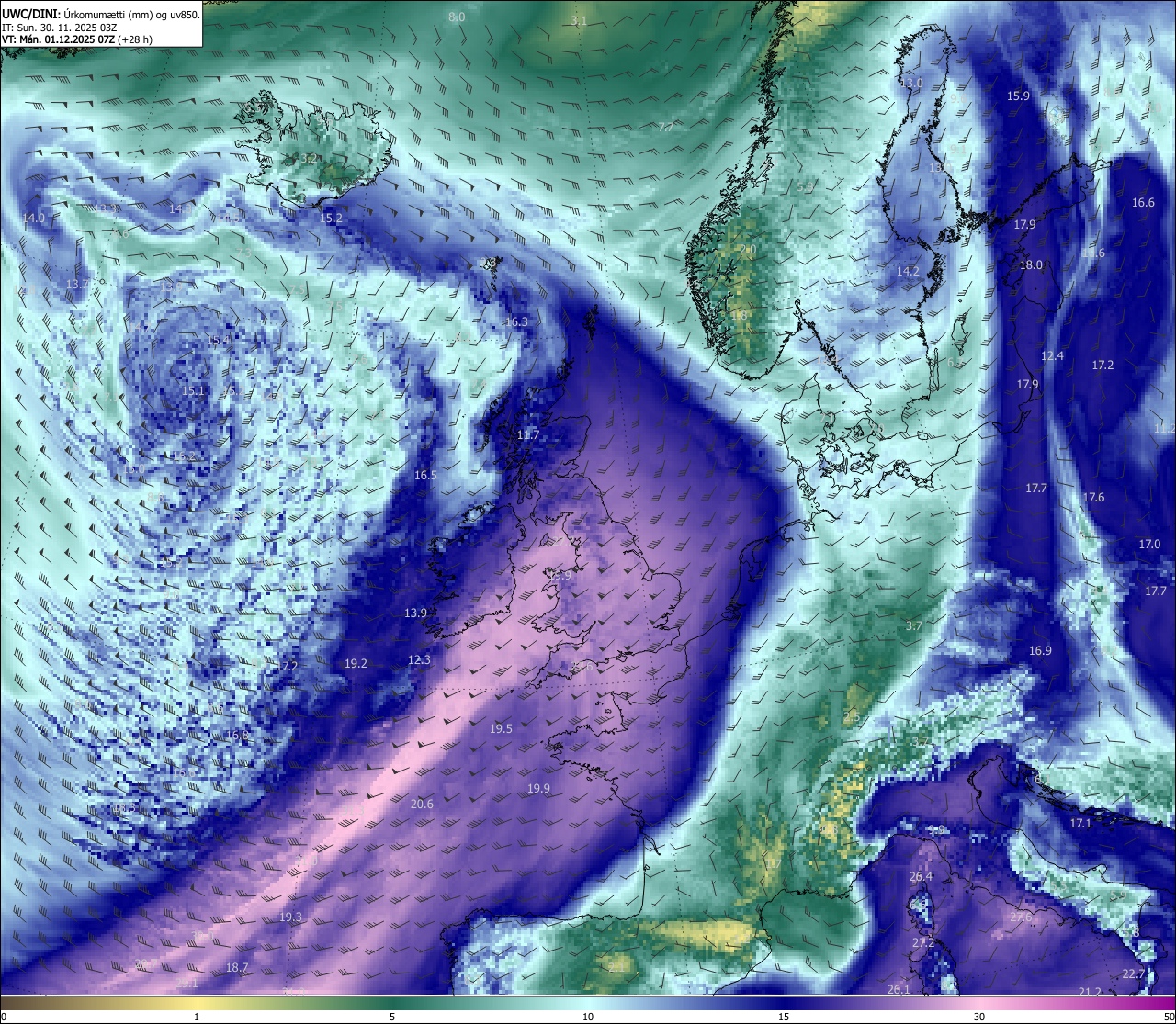
Task: Click the 15.1 value in the cyclone
Action: tap(193, 390)
